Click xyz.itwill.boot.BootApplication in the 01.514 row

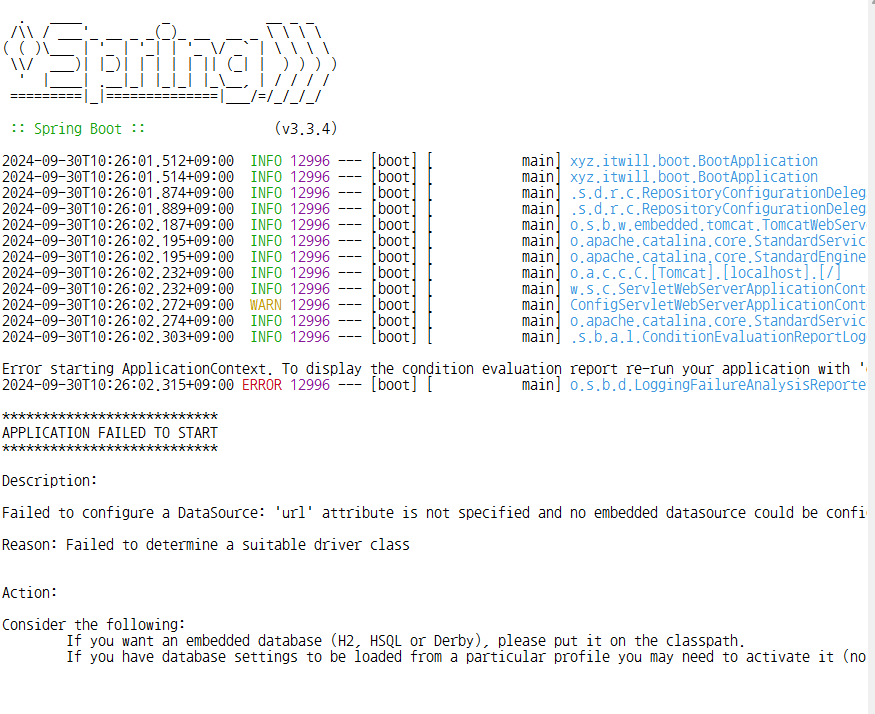(x=694, y=177)
